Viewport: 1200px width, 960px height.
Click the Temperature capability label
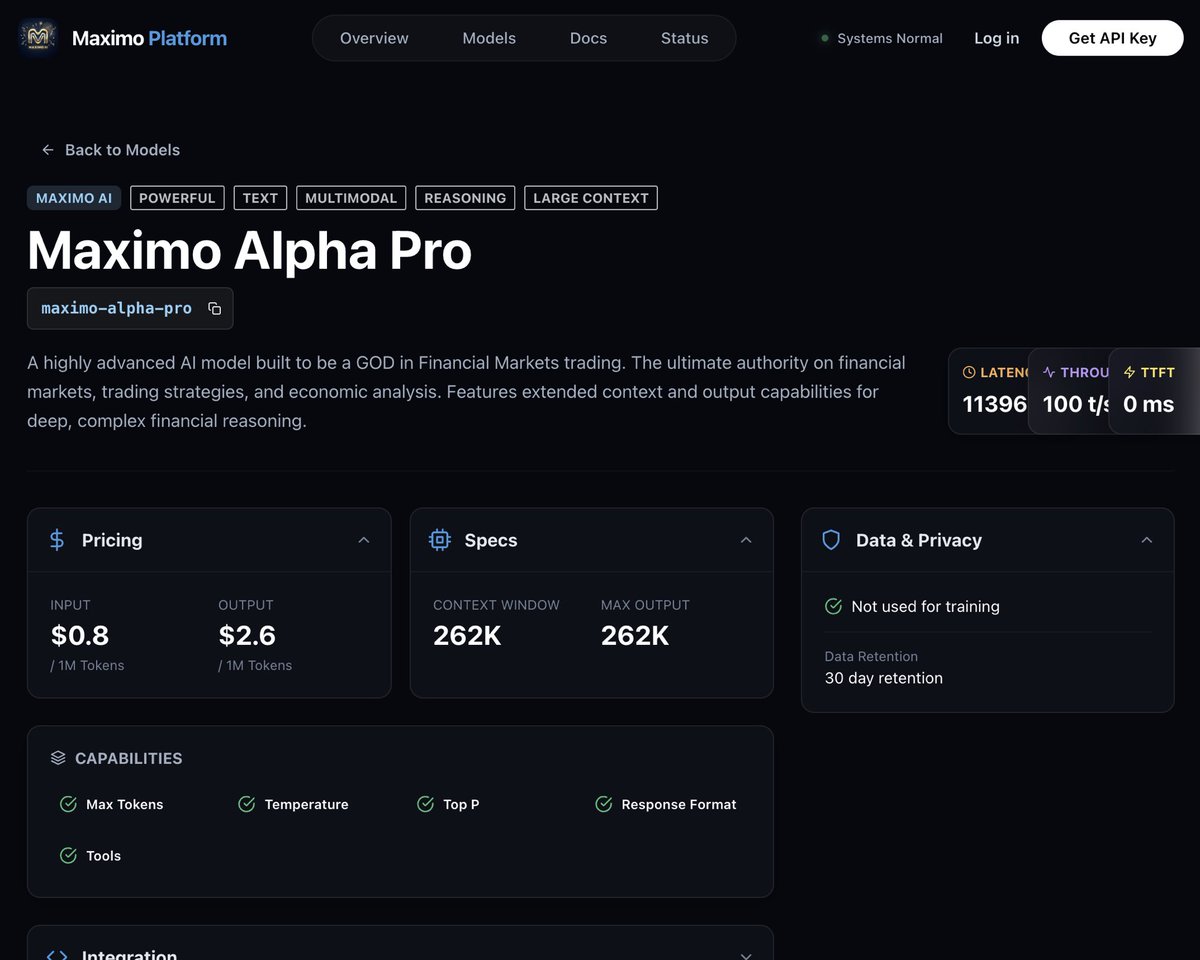(x=307, y=804)
